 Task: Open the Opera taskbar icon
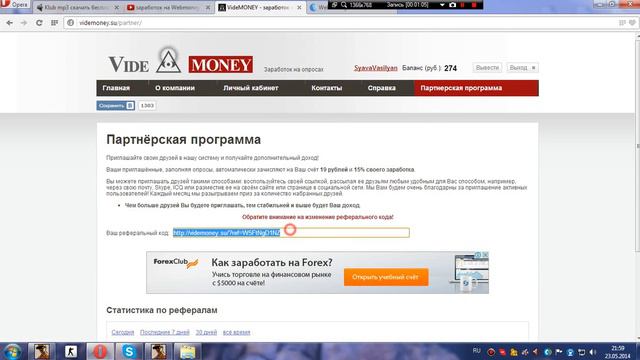click(x=100, y=351)
